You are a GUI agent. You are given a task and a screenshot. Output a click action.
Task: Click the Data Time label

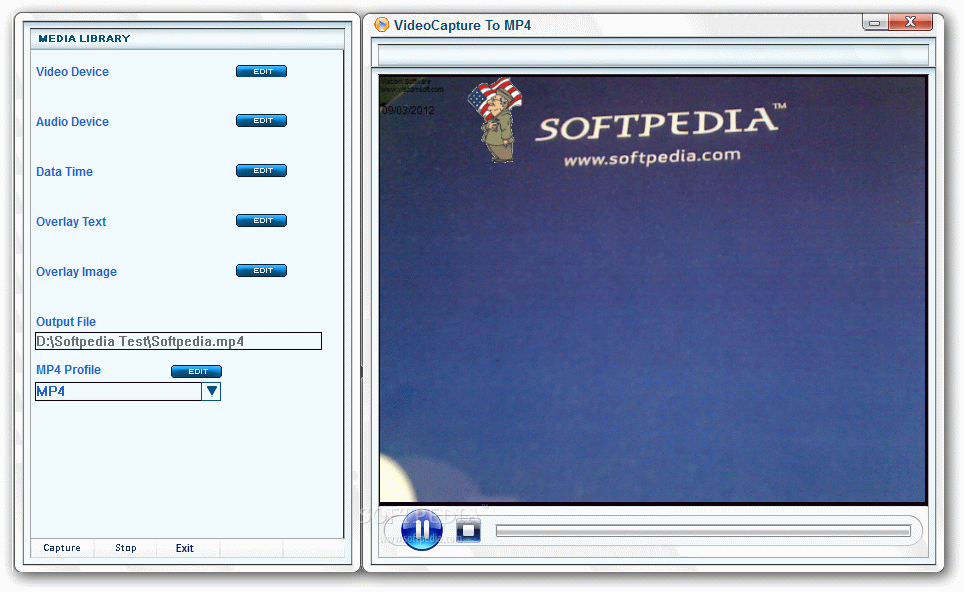[x=65, y=172]
